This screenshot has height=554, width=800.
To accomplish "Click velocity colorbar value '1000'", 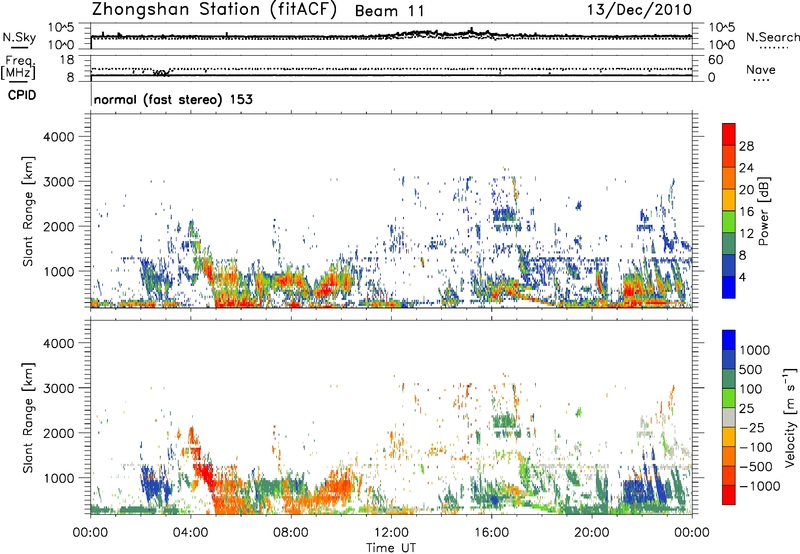I will tap(755, 350).
